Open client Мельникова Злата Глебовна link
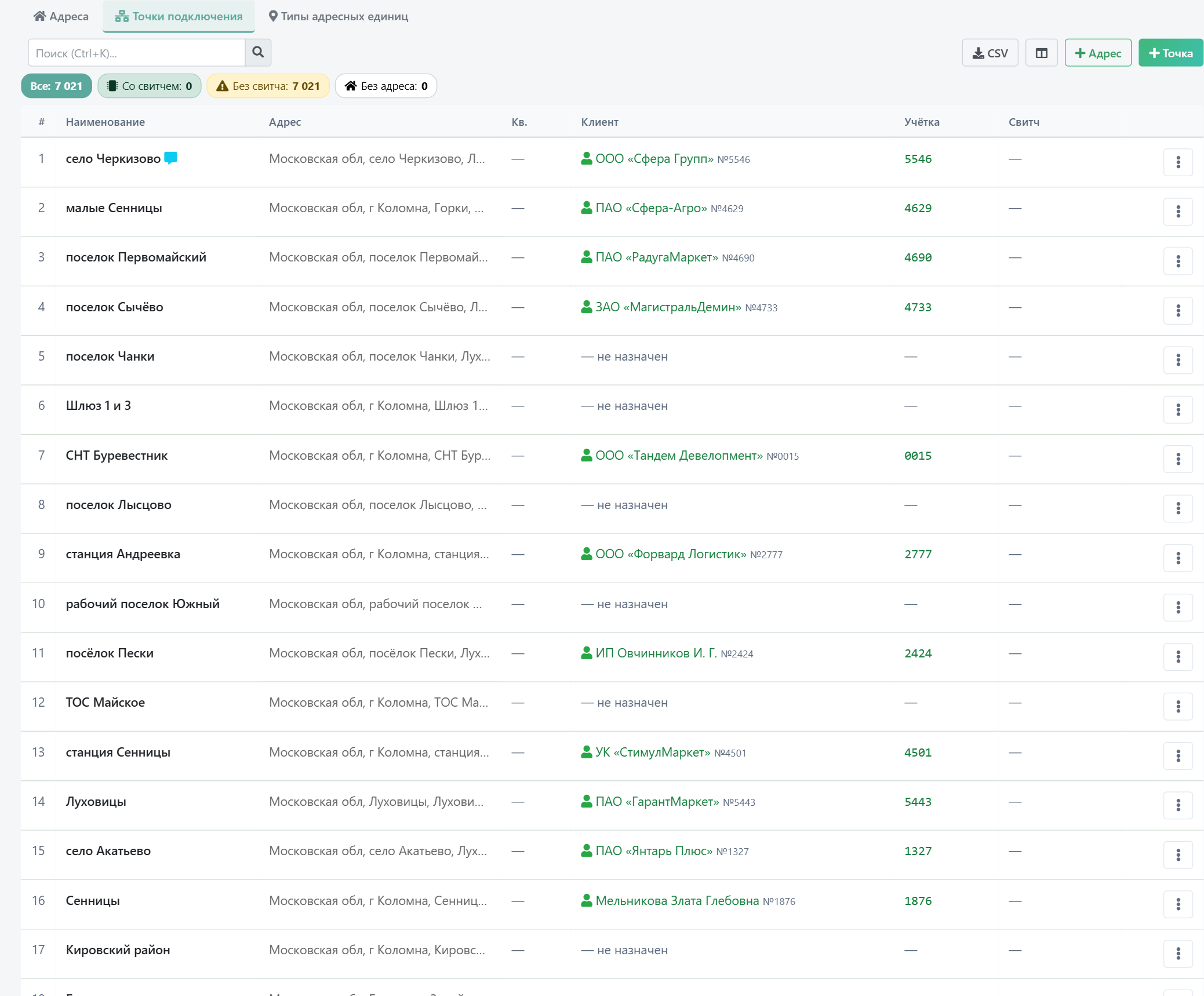Screen dimensions: 1204x996 [x=676, y=900]
